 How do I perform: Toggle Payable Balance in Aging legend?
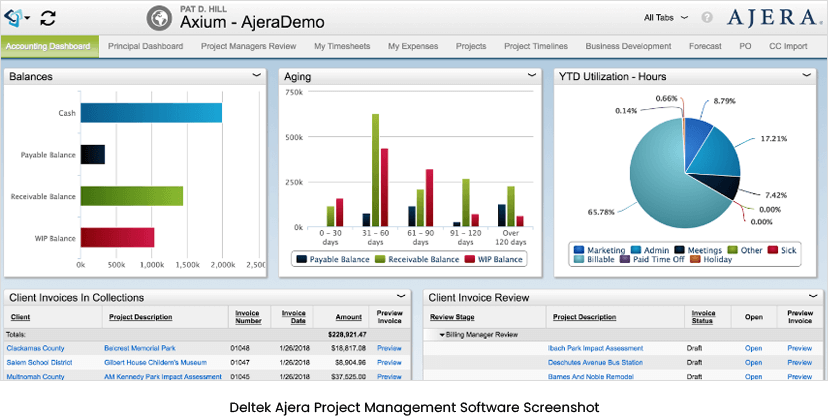pos(333,259)
